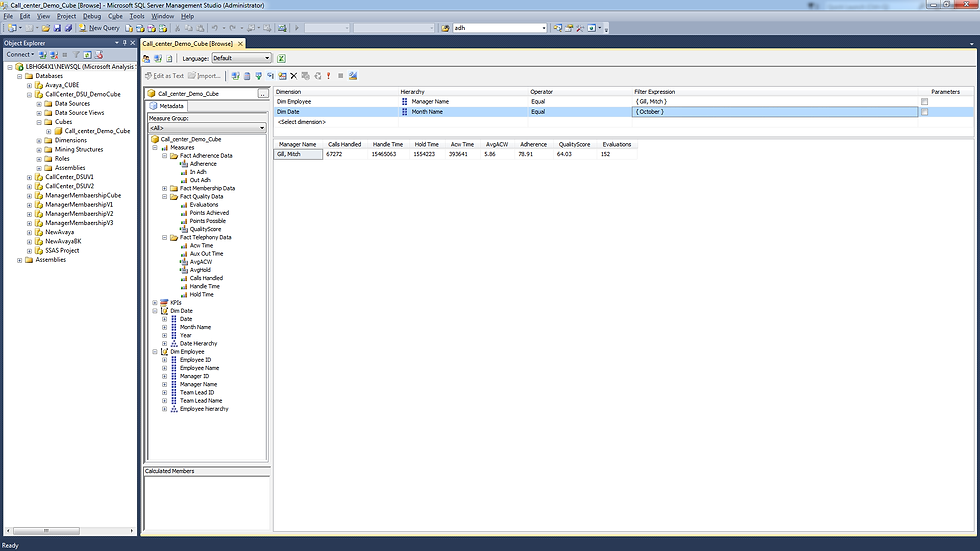Click the Execute play arrow in toolbar

pos(297,28)
